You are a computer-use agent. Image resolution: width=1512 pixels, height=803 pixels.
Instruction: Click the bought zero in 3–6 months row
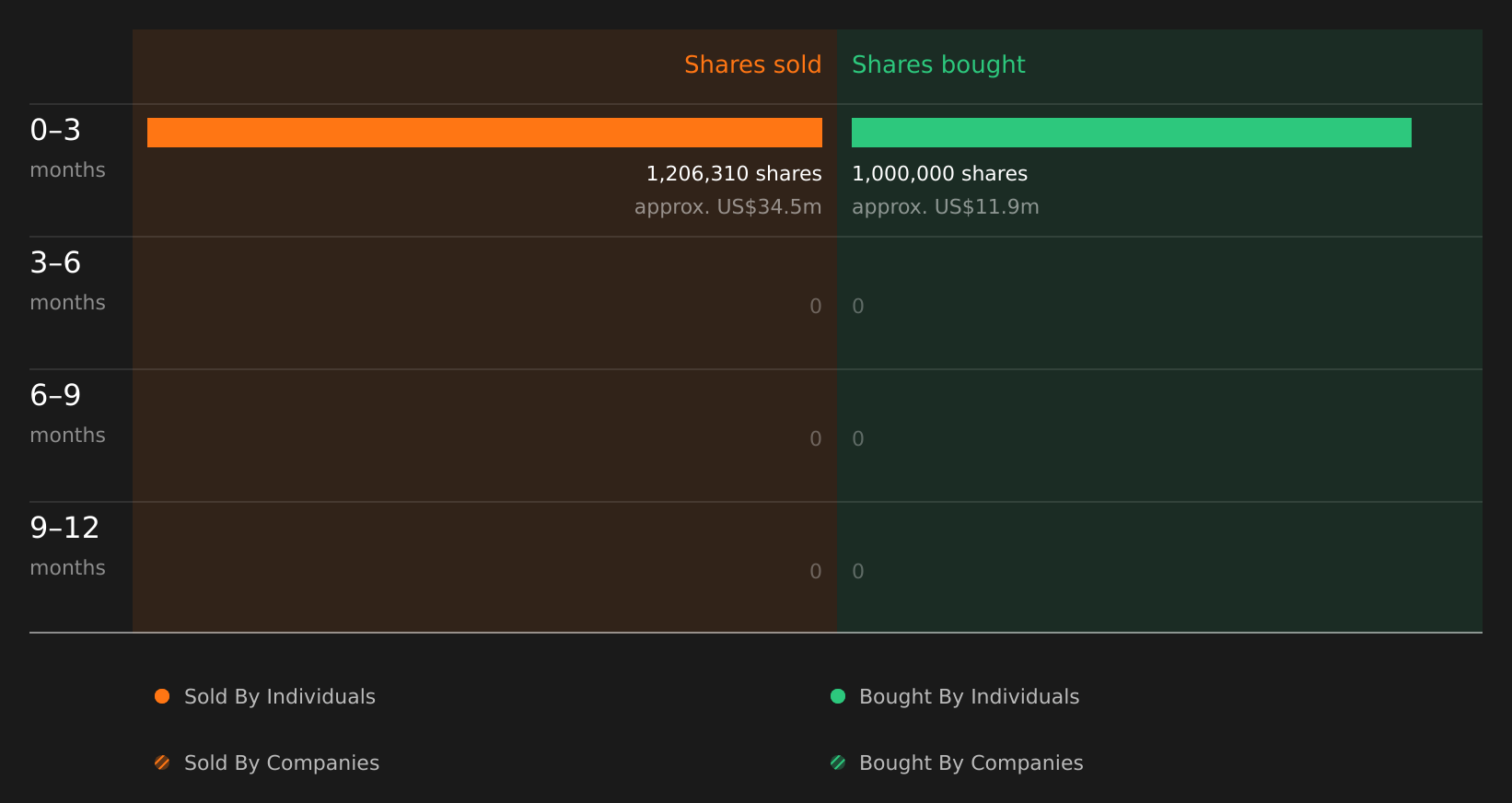[x=858, y=306]
